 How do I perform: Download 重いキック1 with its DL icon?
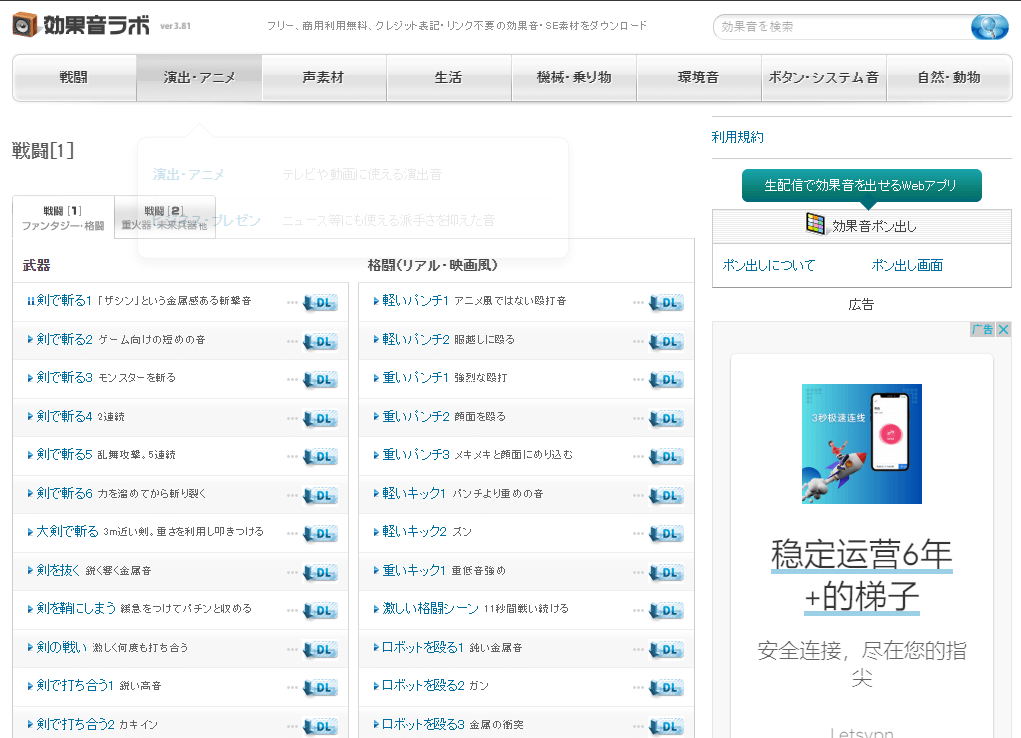[x=666, y=572]
